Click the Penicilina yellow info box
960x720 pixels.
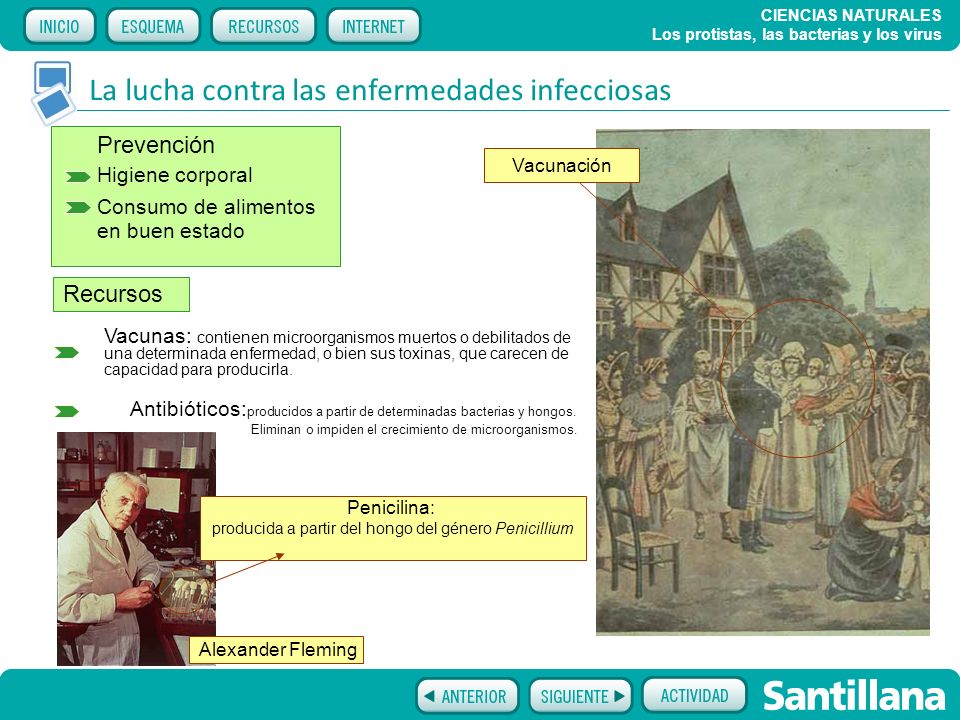393,528
